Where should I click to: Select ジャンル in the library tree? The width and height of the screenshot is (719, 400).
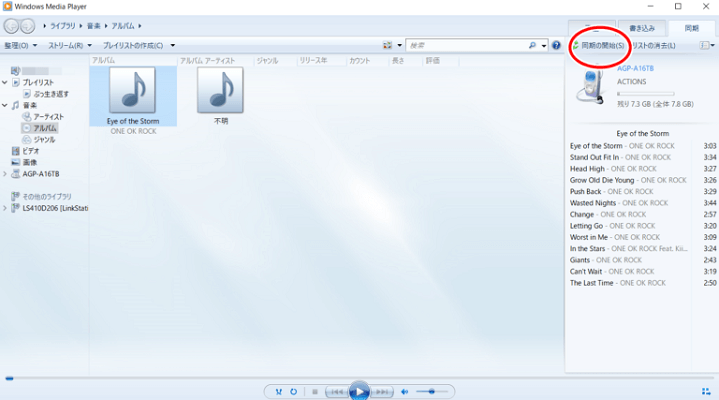(x=44, y=139)
